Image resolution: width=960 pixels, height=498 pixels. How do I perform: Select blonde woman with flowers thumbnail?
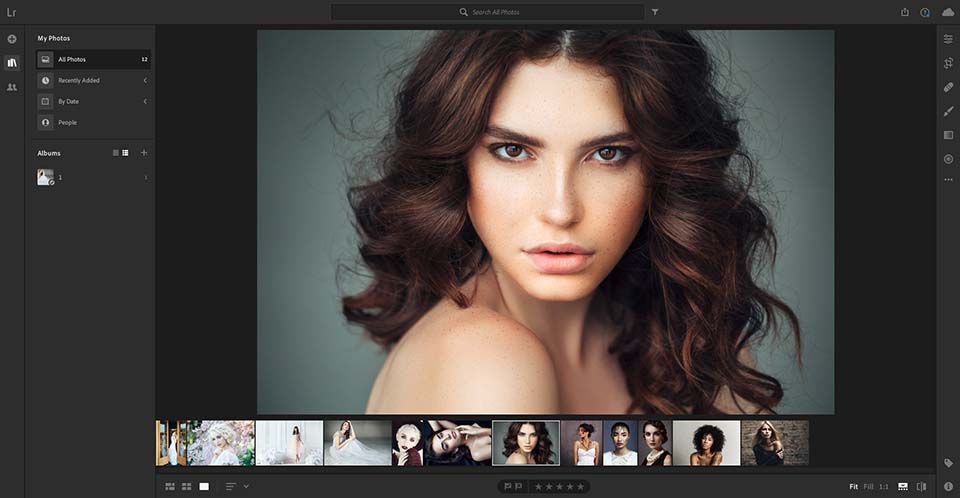220,443
